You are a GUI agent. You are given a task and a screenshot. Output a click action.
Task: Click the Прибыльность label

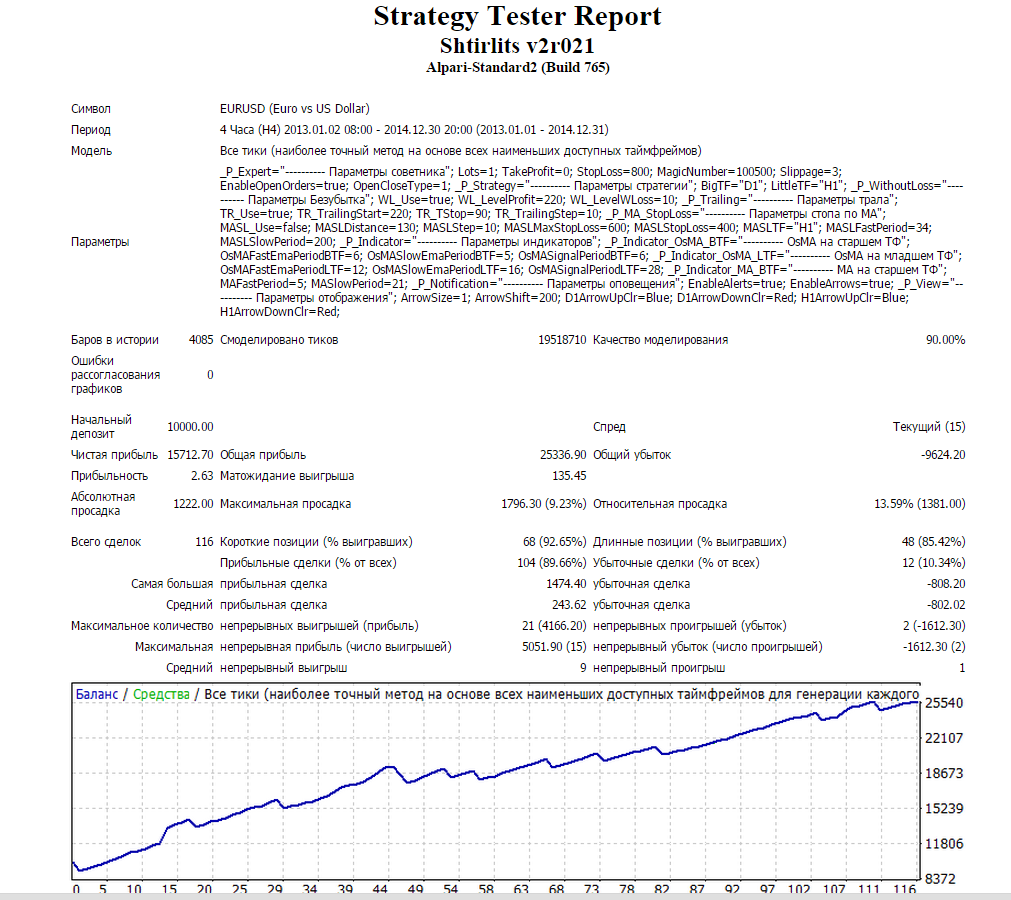pos(110,476)
